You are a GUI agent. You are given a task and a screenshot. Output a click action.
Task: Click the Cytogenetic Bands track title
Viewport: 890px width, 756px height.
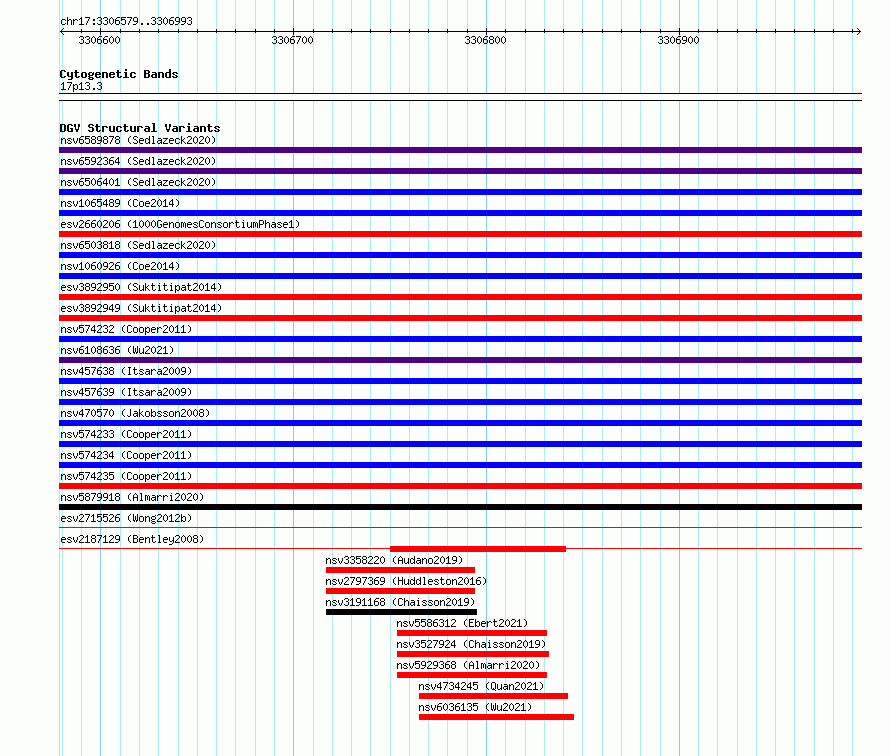point(119,74)
